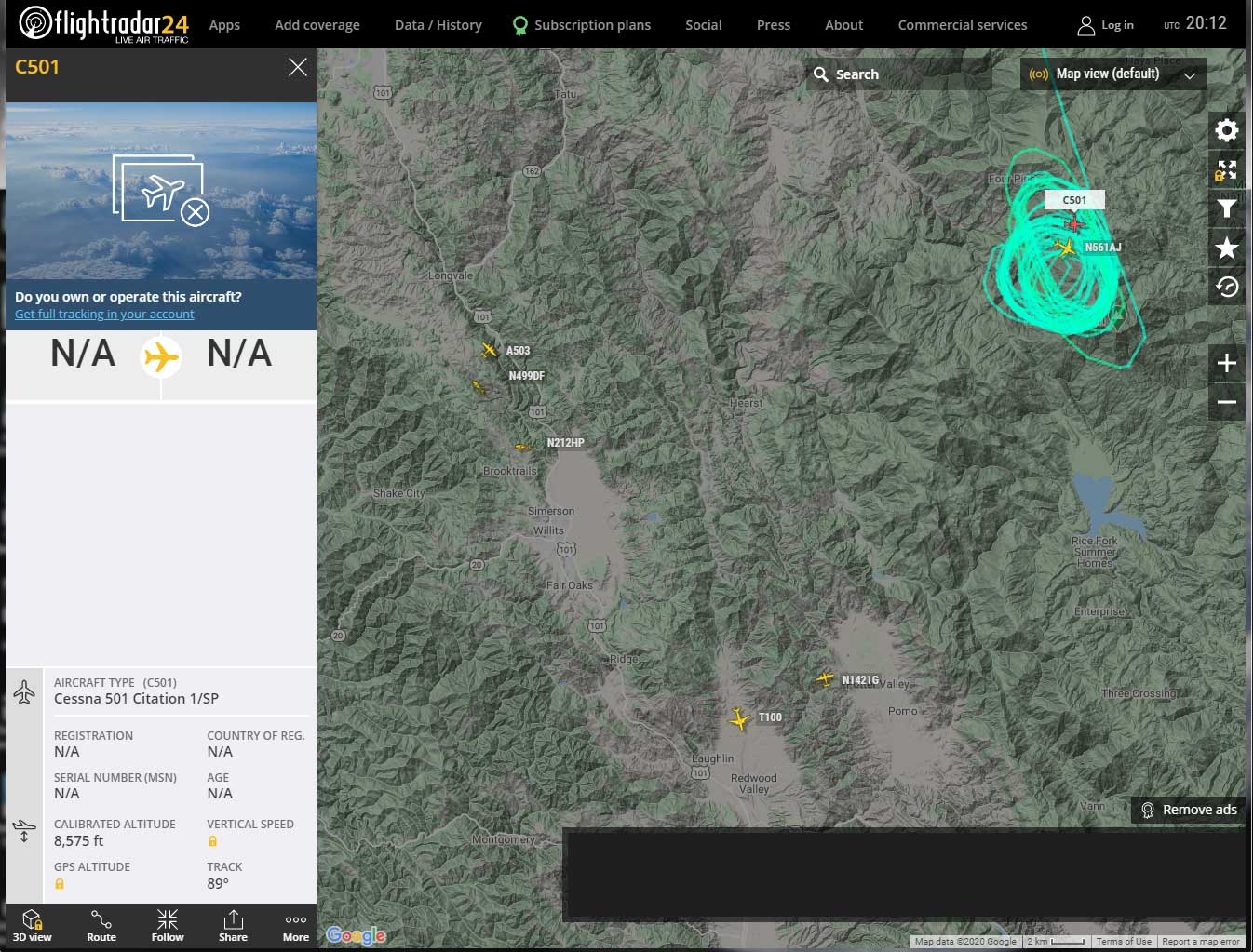This screenshot has width=1254, height=952.
Task: Expand the Map view (default) dropdown
Action: tap(1112, 74)
